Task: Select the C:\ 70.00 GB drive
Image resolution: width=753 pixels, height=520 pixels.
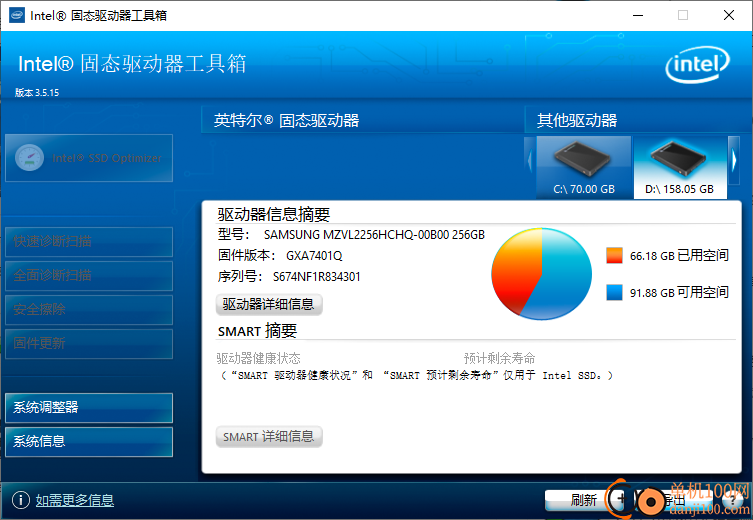Action: (583, 168)
